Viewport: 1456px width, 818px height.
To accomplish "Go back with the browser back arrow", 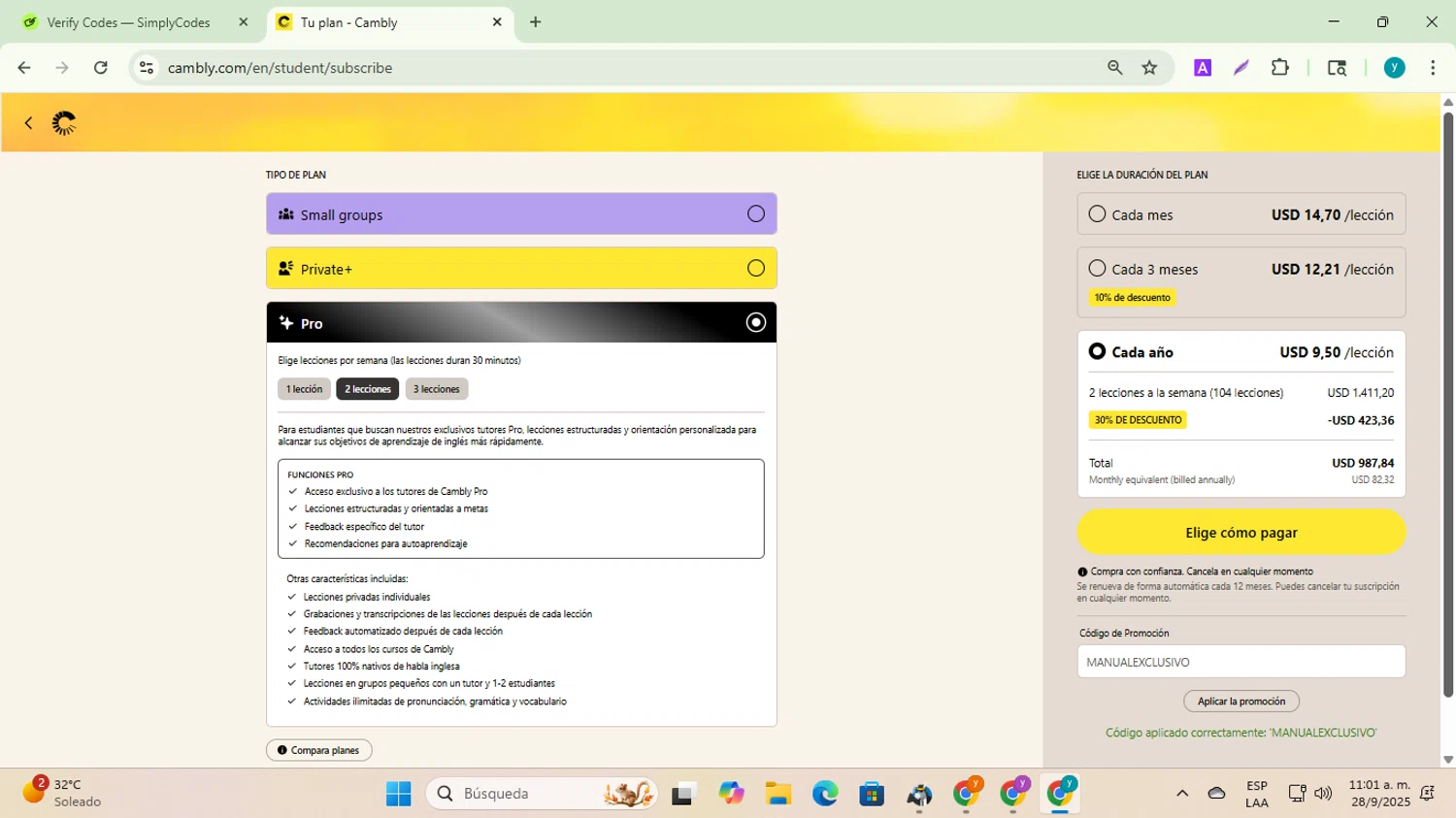I will [24, 68].
